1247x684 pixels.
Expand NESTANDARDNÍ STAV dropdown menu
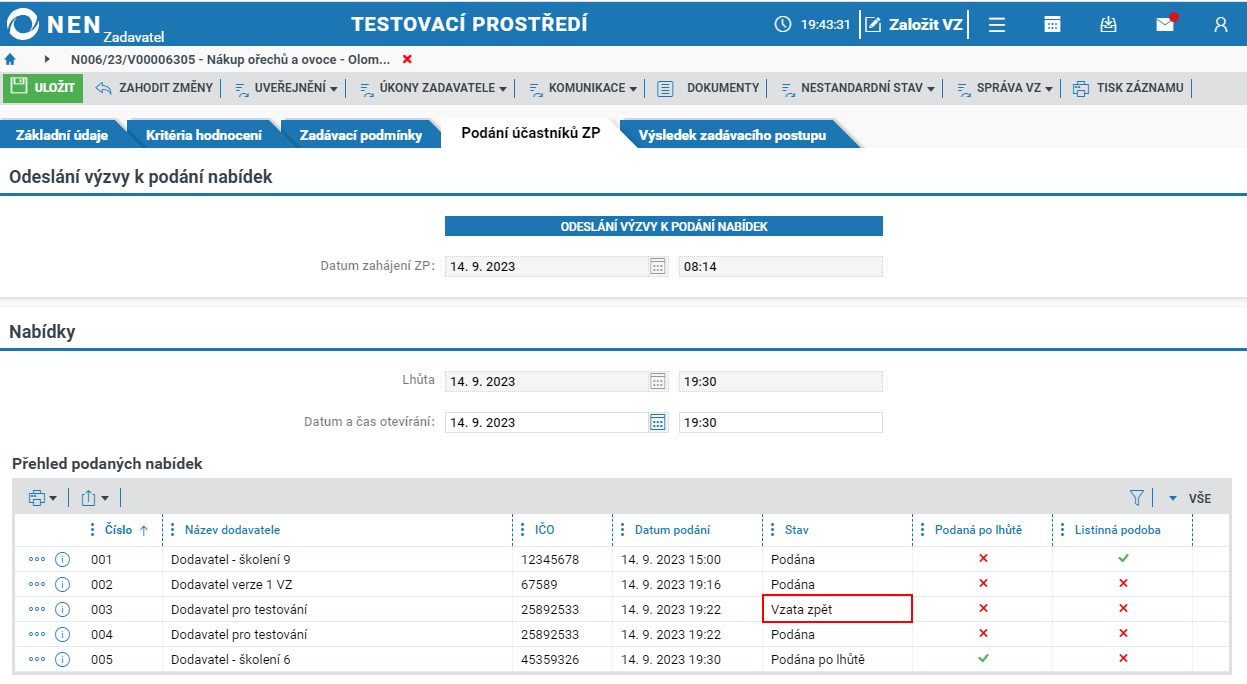[x=858, y=89]
